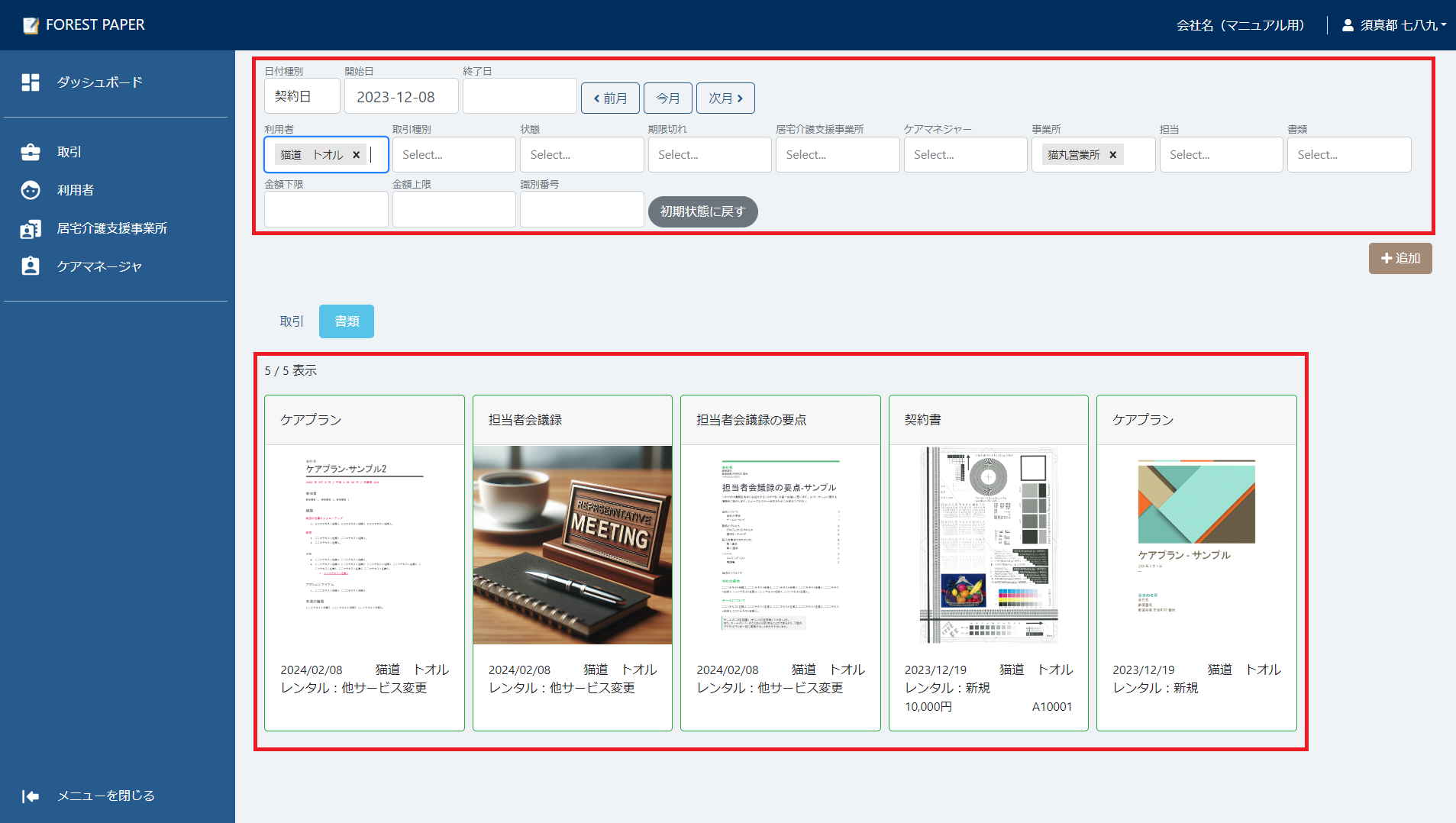This screenshot has width=1456, height=823.
Task: Select the 書類 tab
Action: [x=347, y=321]
